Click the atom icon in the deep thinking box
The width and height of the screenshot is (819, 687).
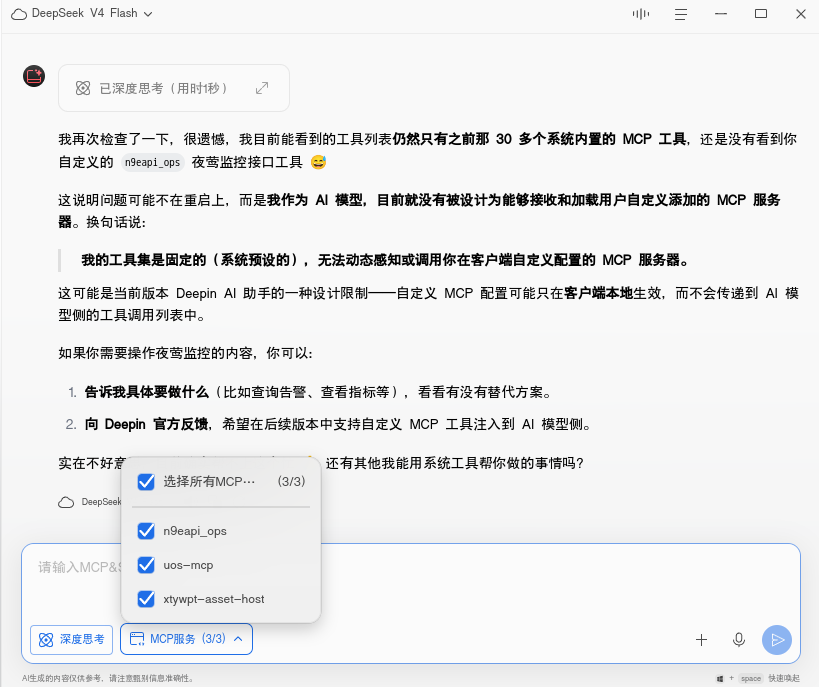click(83, 88)
